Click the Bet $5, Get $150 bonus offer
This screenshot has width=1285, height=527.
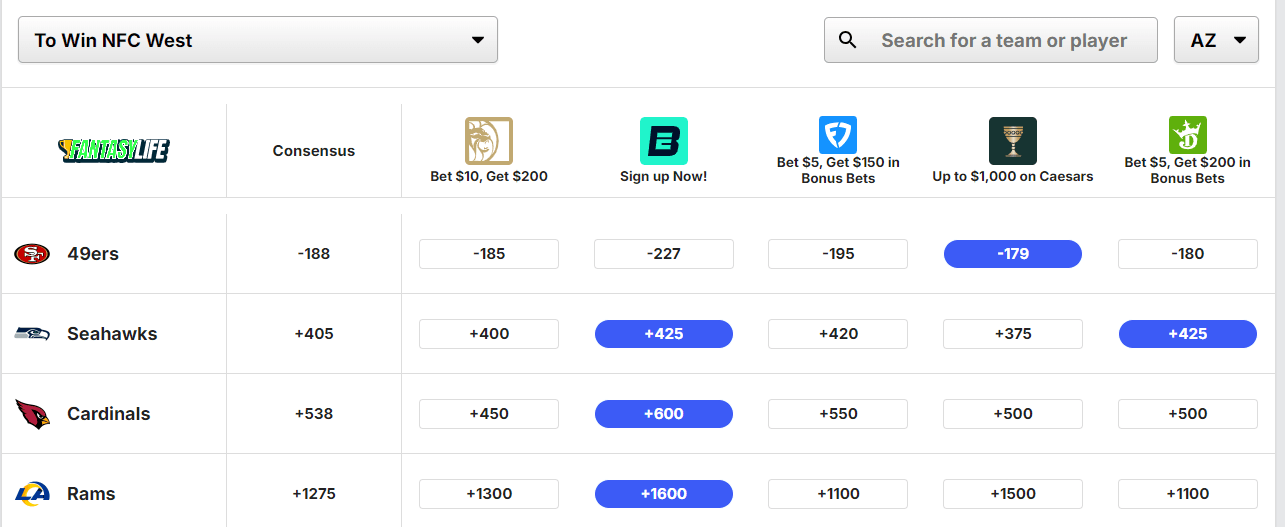tap(838, 170)
